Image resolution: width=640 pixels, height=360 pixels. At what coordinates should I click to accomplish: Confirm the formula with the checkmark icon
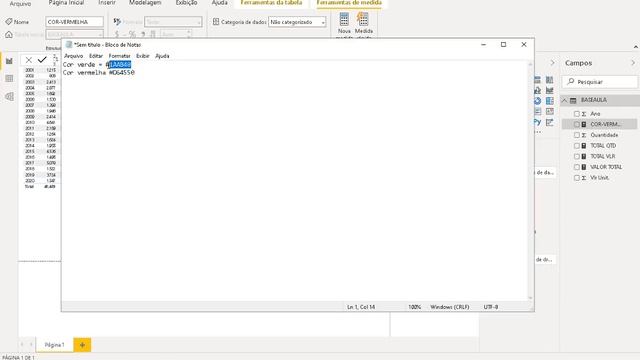click(42, 60)
